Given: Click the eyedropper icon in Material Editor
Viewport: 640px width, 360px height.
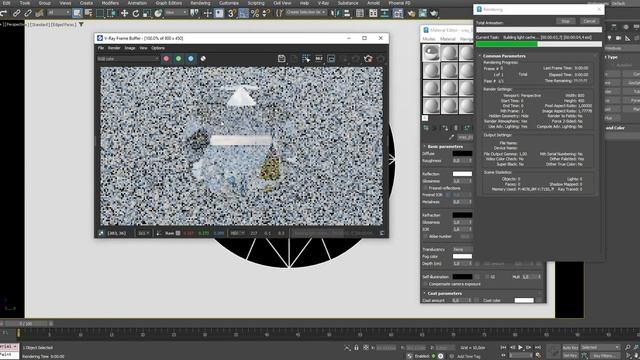Looking at the screenshot, I should pos(451,137).
